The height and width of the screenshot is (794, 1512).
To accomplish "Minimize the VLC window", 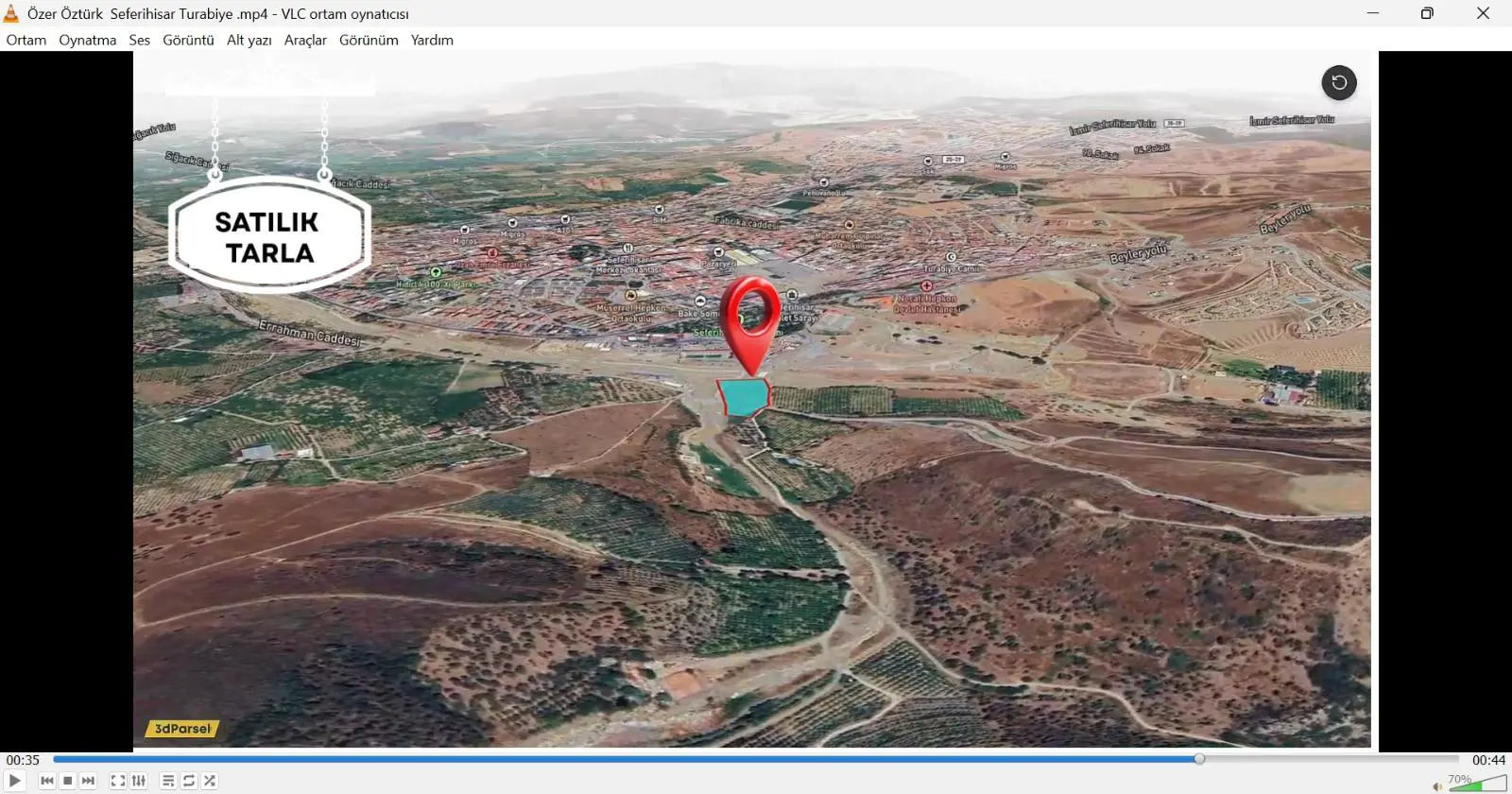I will click(1373, 13).
